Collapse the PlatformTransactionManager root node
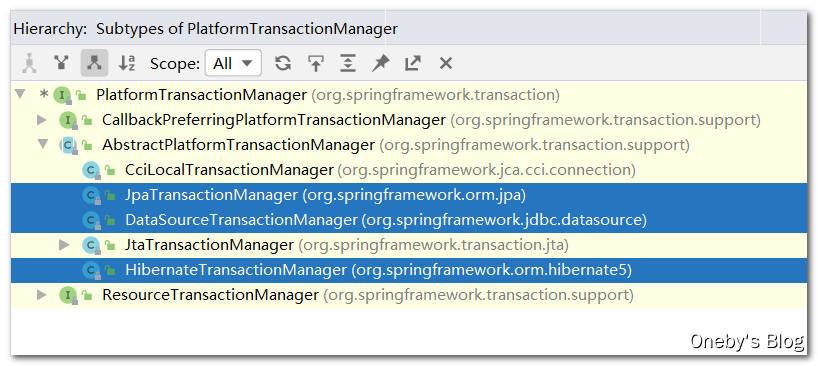Viewport: 818px width, 366px height. tap(20, 94)
